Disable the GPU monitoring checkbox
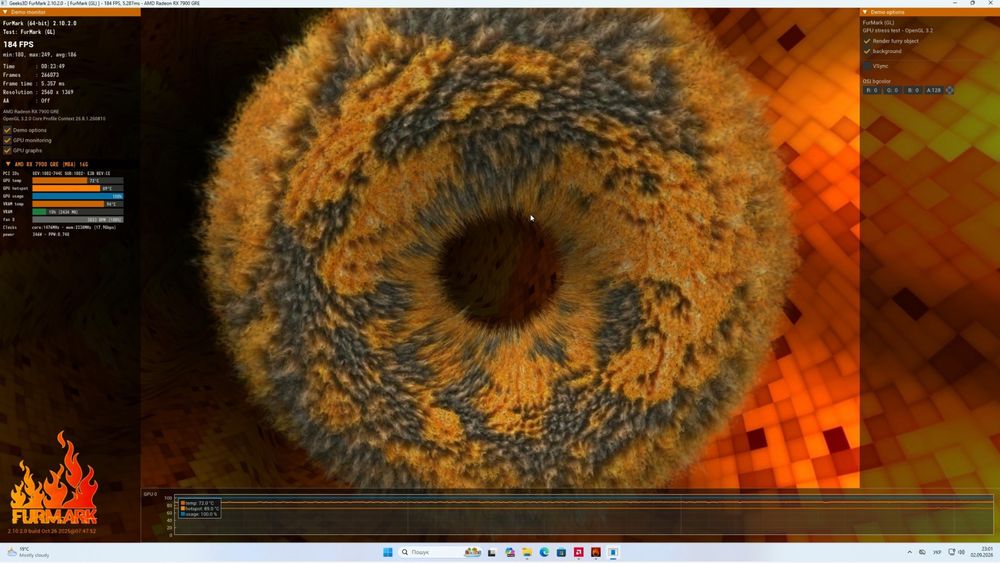Screen dimensions: 1000x563 [x=8, y=140]
